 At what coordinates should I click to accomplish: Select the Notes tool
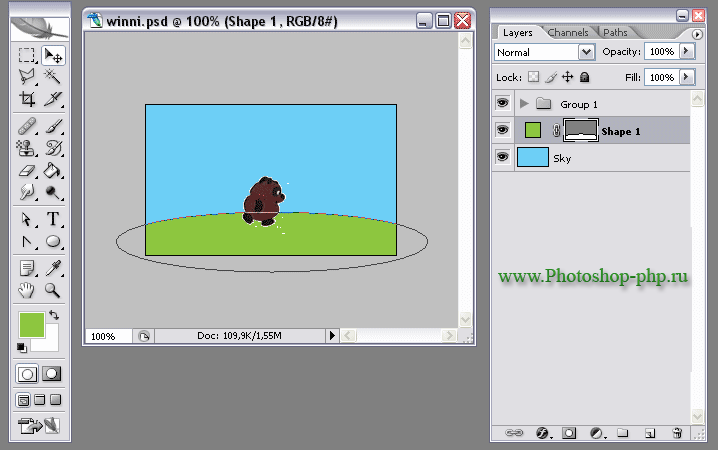click(27, 268)
